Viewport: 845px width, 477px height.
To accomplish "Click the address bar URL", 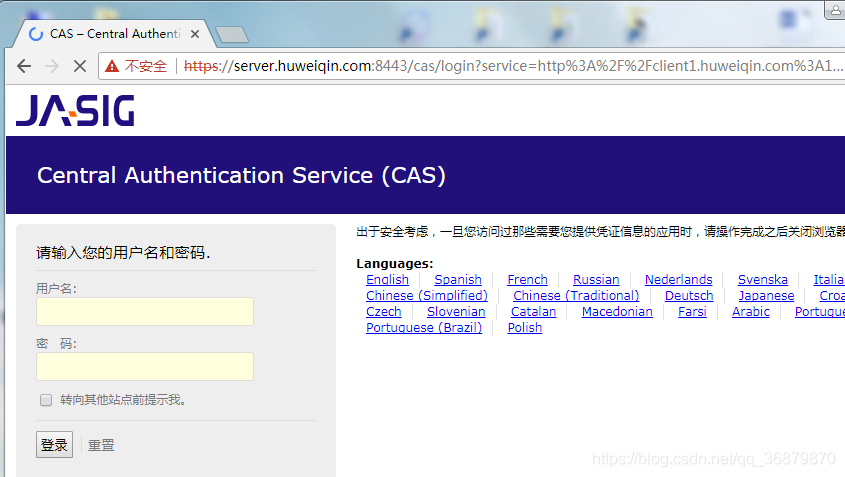I will coord(512,66).
